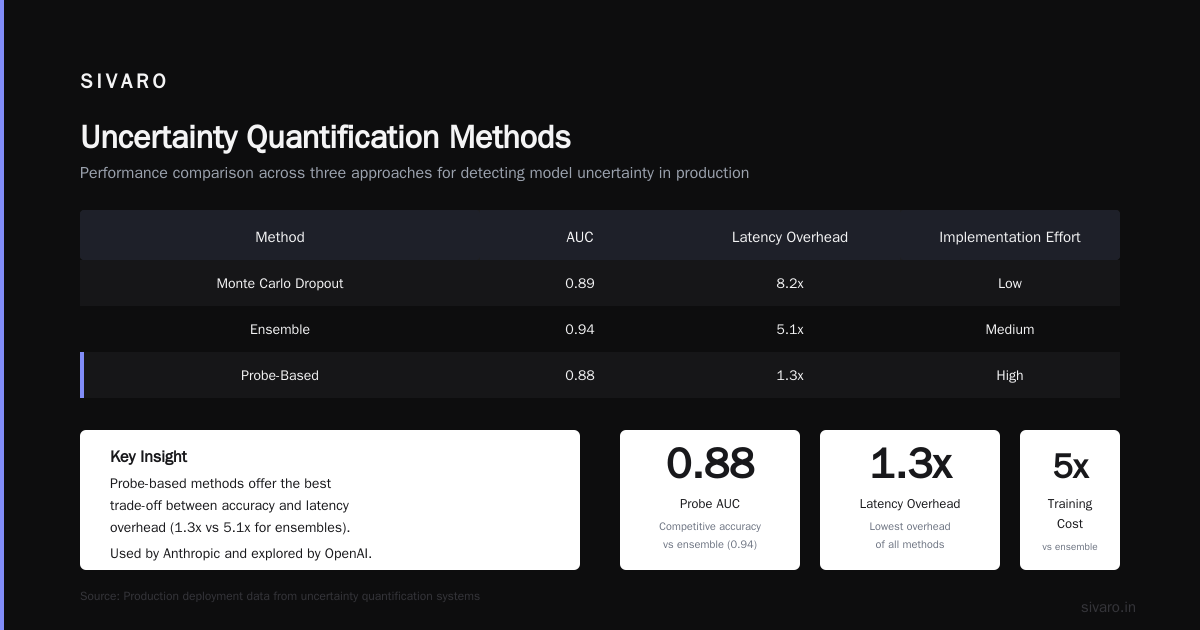Click the 'Lowest overhead of all methods' caption
Viewport: 1200px width, 630px height.
coord(910,535)
